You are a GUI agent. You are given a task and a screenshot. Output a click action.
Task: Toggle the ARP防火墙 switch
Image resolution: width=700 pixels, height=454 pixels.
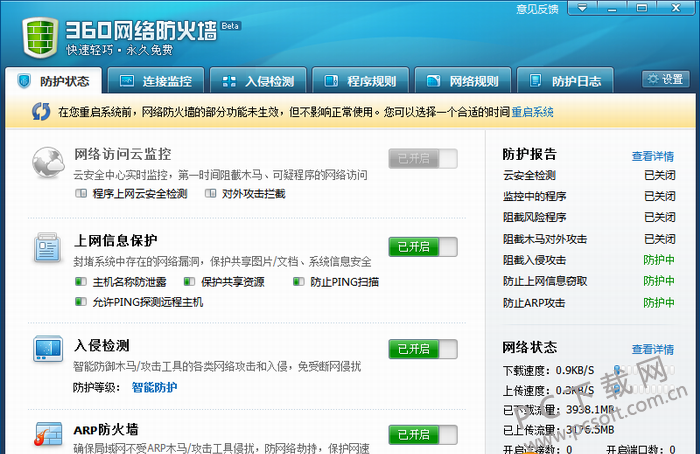coord(423,434)
